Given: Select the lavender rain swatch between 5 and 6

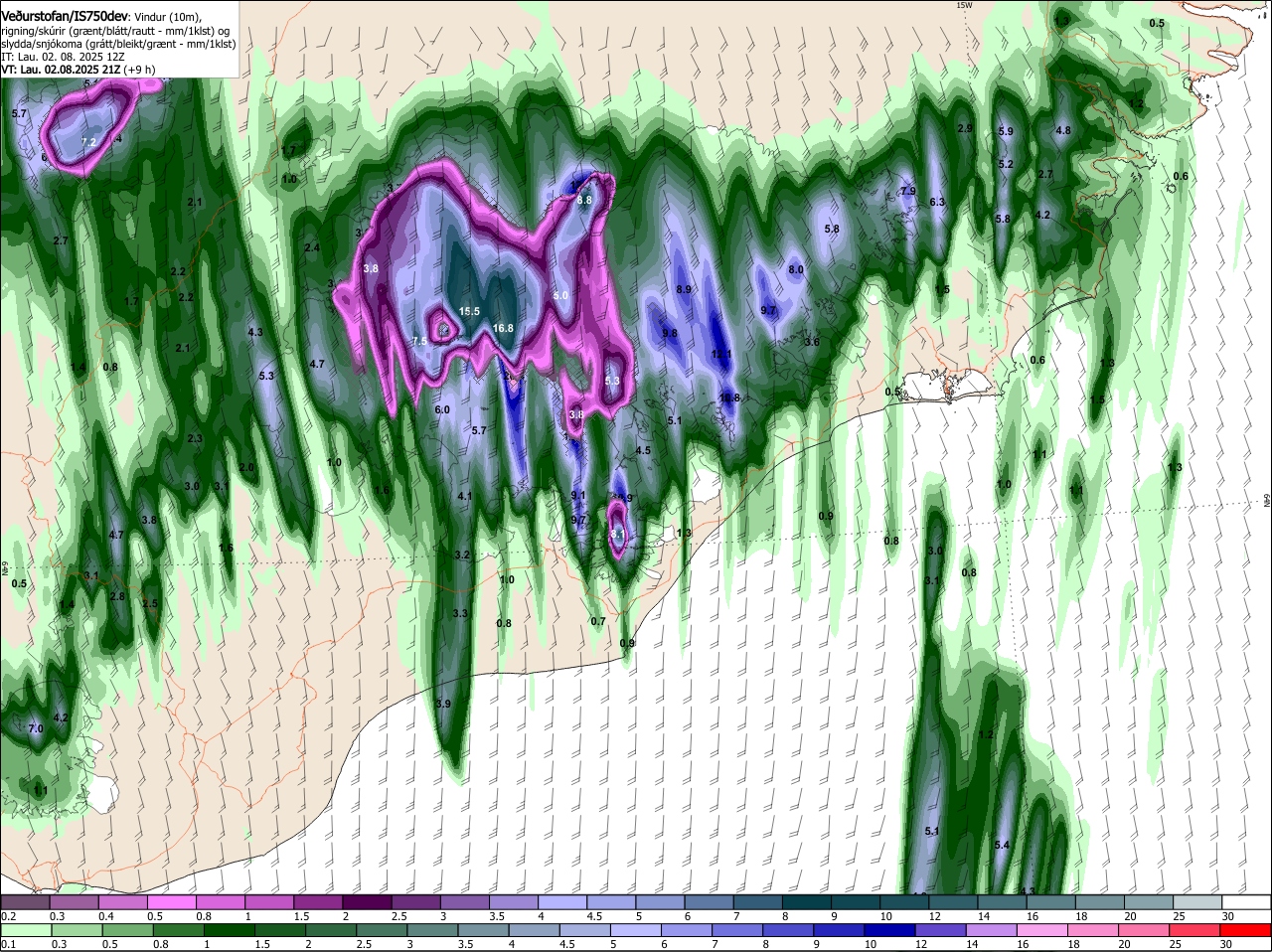Looking at the screenshot, I should coord(637,930).
